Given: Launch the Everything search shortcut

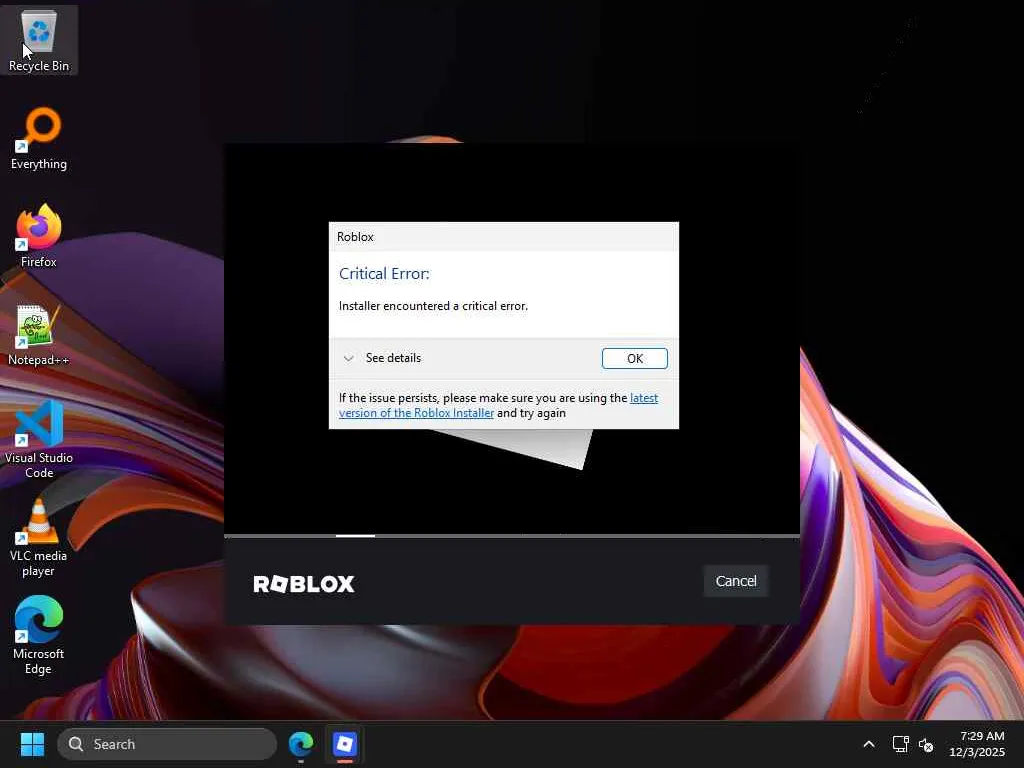Looking at the screenshot, I should coord(39,138).
